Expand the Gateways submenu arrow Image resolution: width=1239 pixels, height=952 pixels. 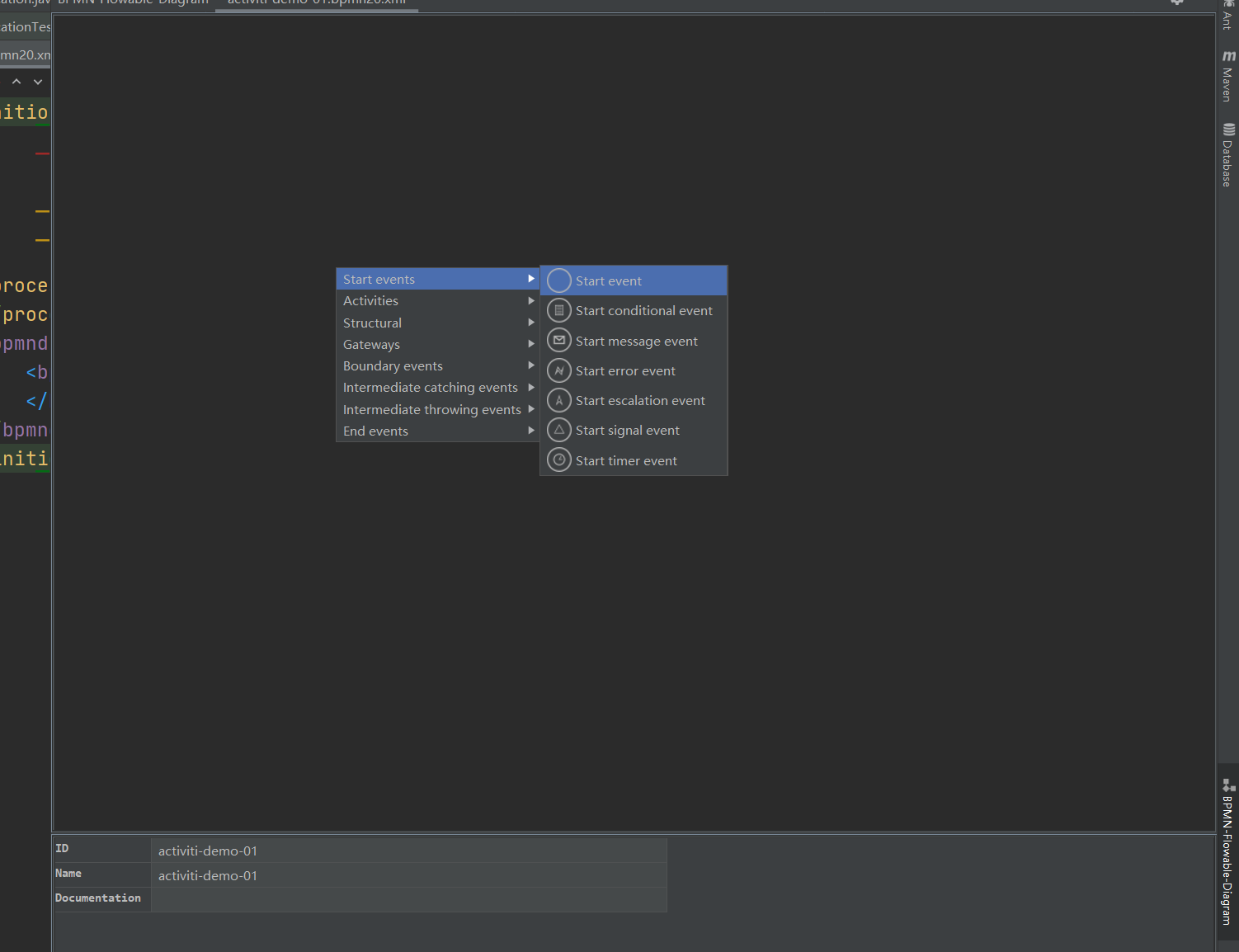click(x=531, y=344)
